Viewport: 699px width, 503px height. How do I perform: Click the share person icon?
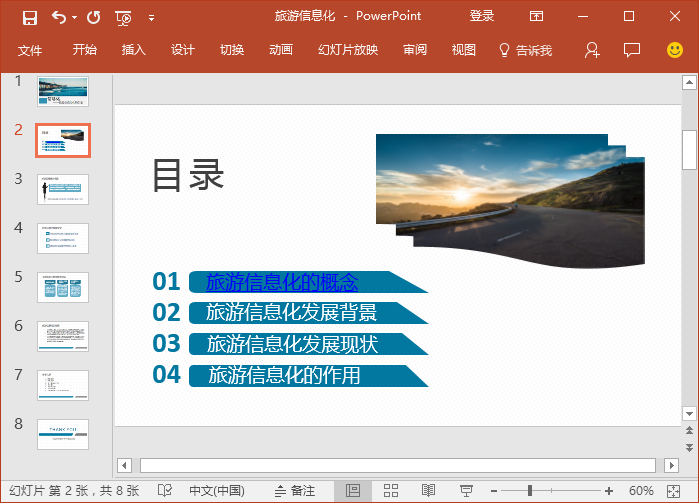[x=592, y=50]
